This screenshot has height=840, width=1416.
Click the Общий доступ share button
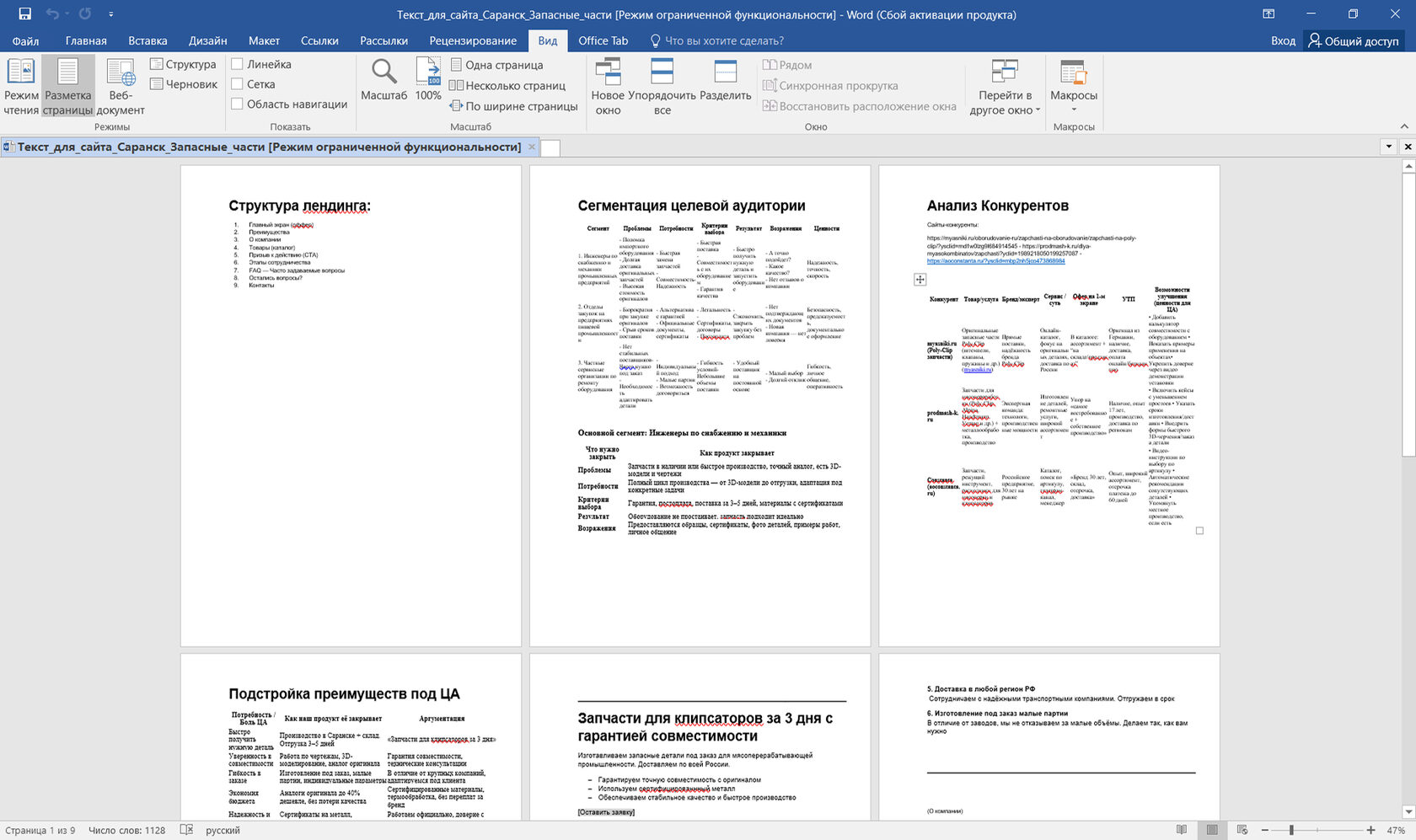[x=1353, y=40]
